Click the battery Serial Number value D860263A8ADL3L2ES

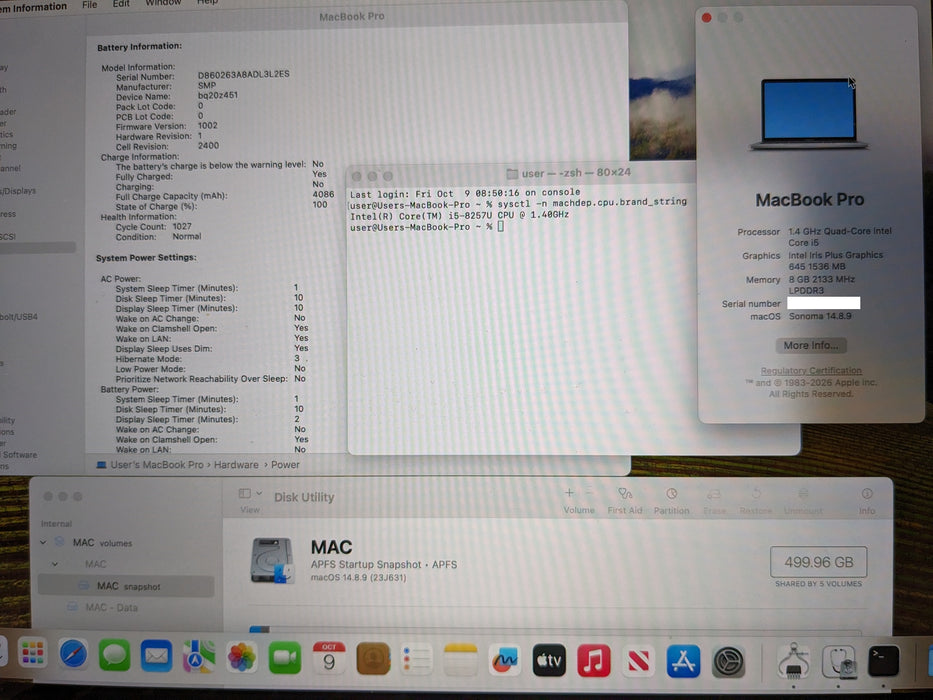pos(243,74)
